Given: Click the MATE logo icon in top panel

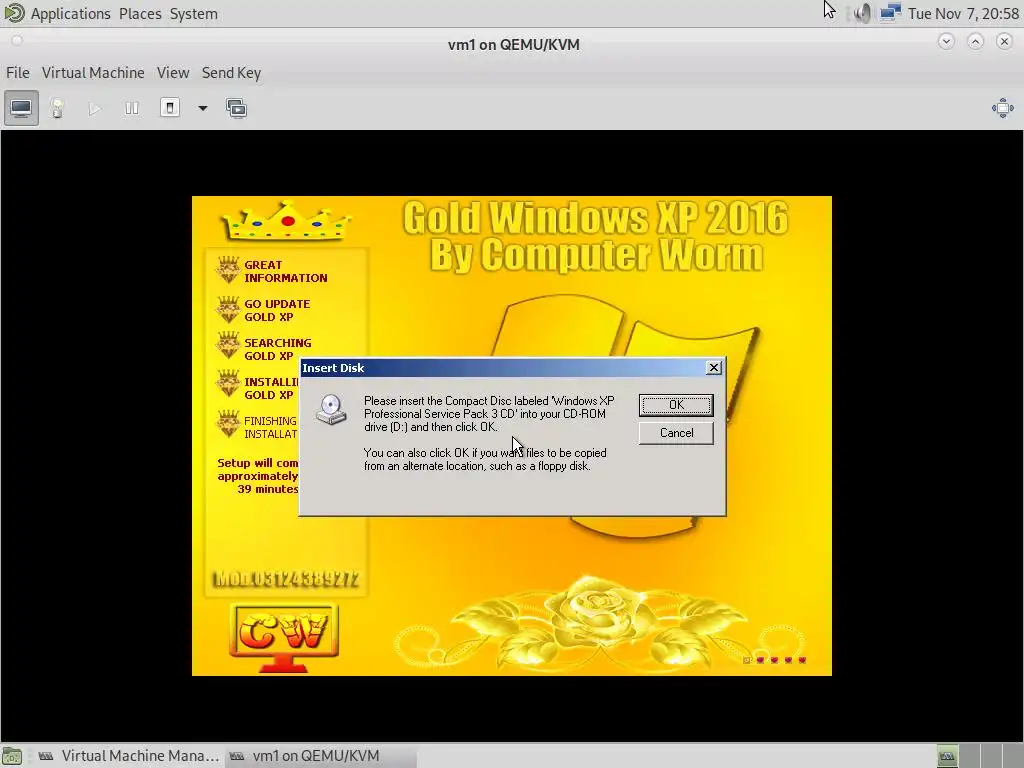Looking at the screenshot, I should 14,13.
